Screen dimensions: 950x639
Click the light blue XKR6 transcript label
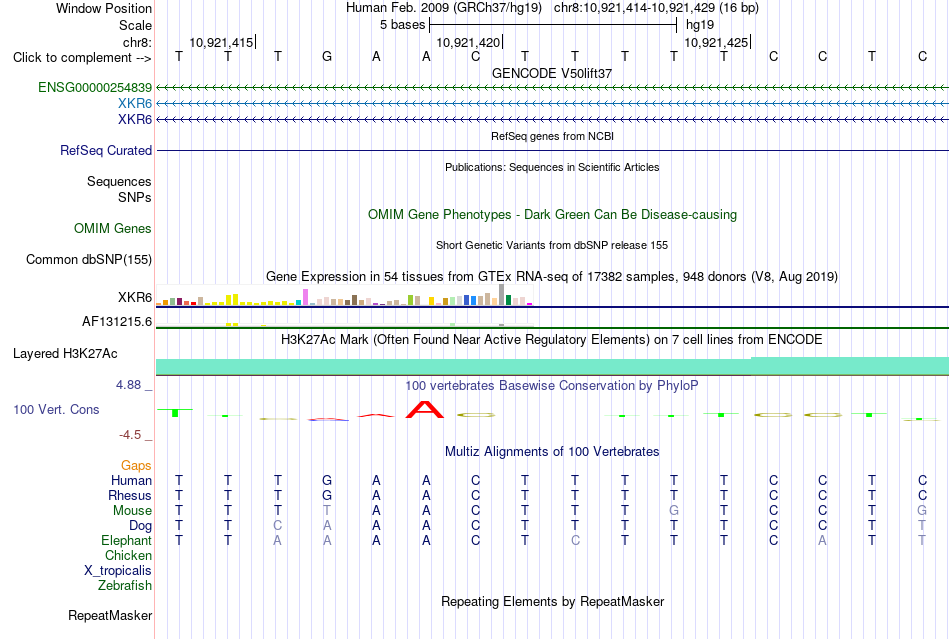pyautogui.click(x=135, y=104)
